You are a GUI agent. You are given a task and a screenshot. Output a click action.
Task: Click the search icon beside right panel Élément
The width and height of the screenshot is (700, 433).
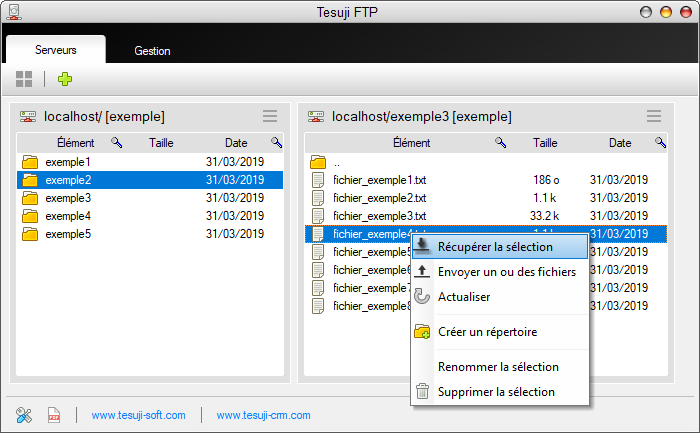pyautogui.click(x=500, y=143)
